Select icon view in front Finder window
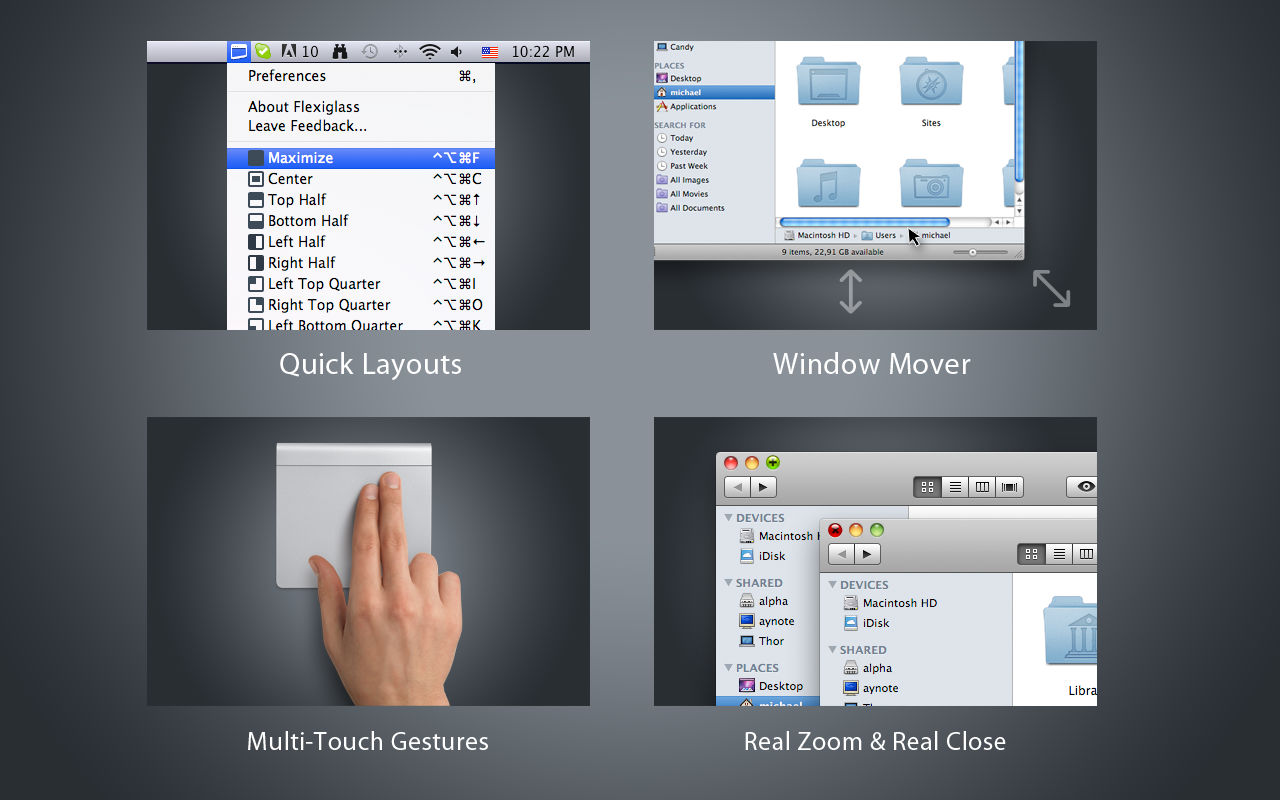The image size is (1280, 800). click(1031, 554)
